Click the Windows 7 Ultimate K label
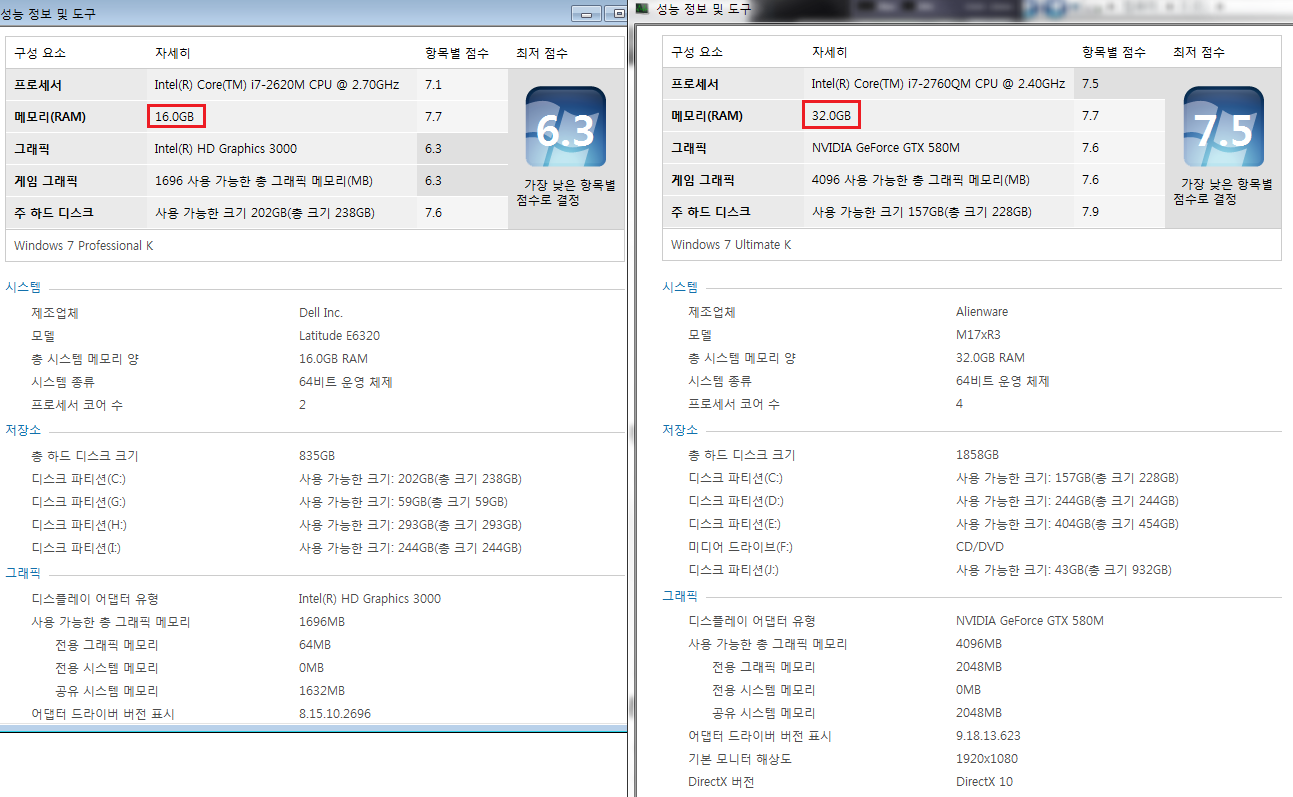Image resolution: width=1293 pixels, height=797 pixels. click(x=730, y=245)
